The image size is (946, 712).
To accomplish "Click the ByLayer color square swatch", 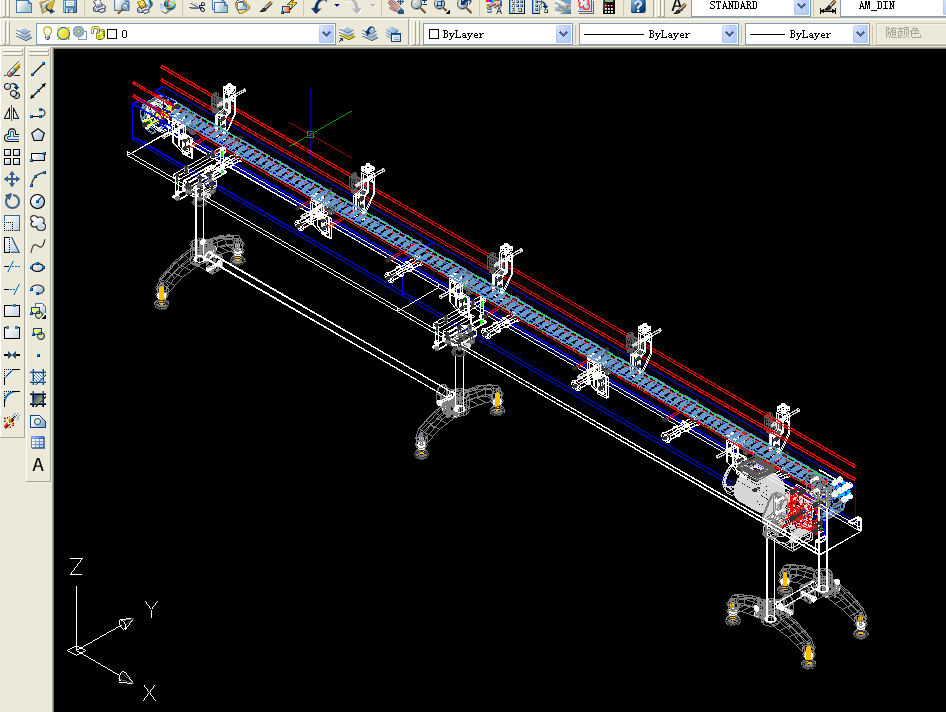I will coord(434,34).
